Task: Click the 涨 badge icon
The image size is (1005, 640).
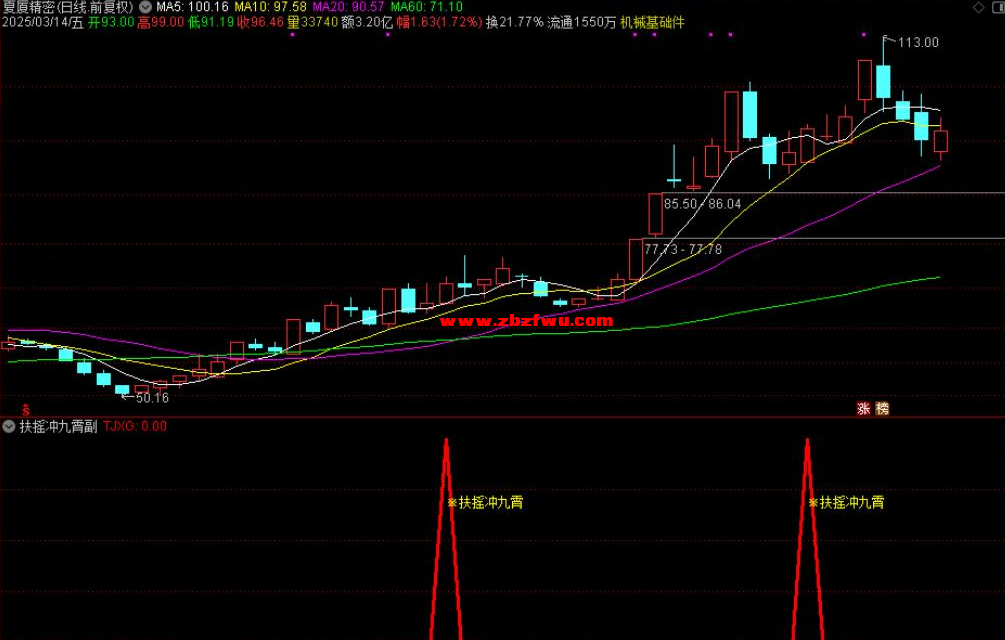Action: coord(864,409)
